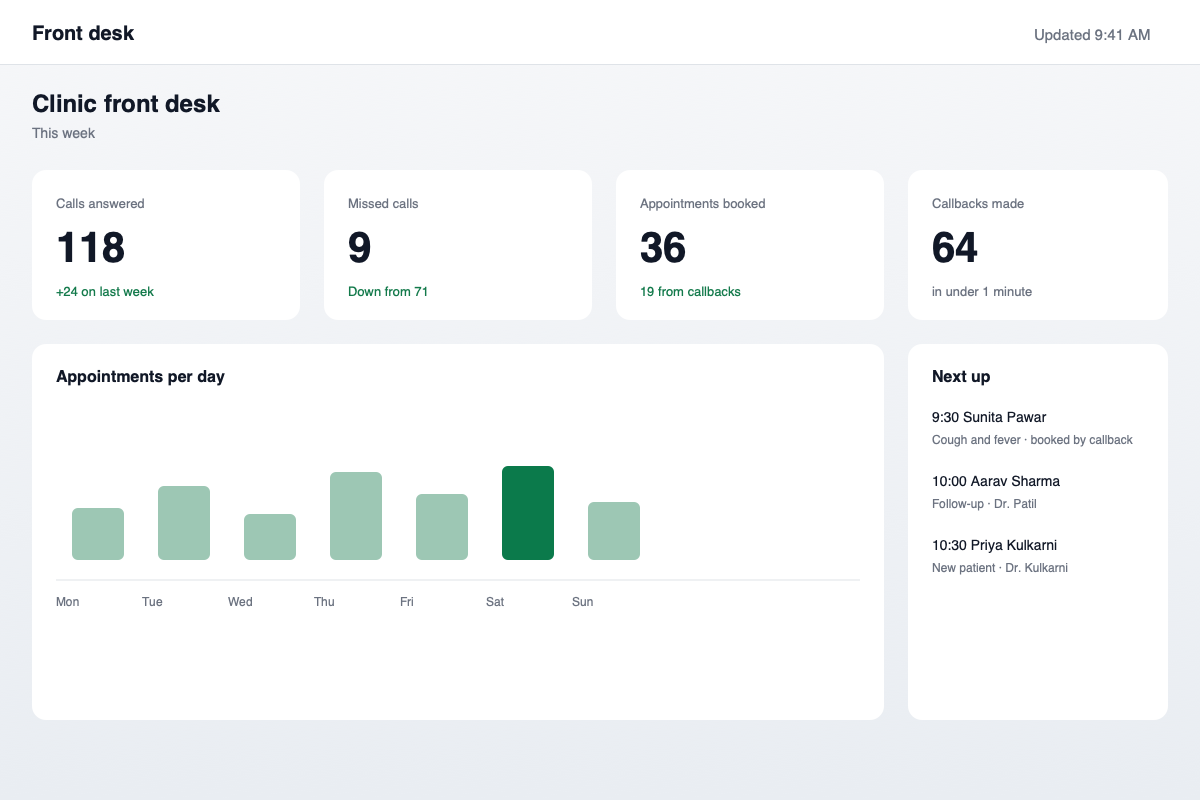
Task: Select the Wednesday bar in the chart
Action: pyautogui.click(x=270, y=537)
